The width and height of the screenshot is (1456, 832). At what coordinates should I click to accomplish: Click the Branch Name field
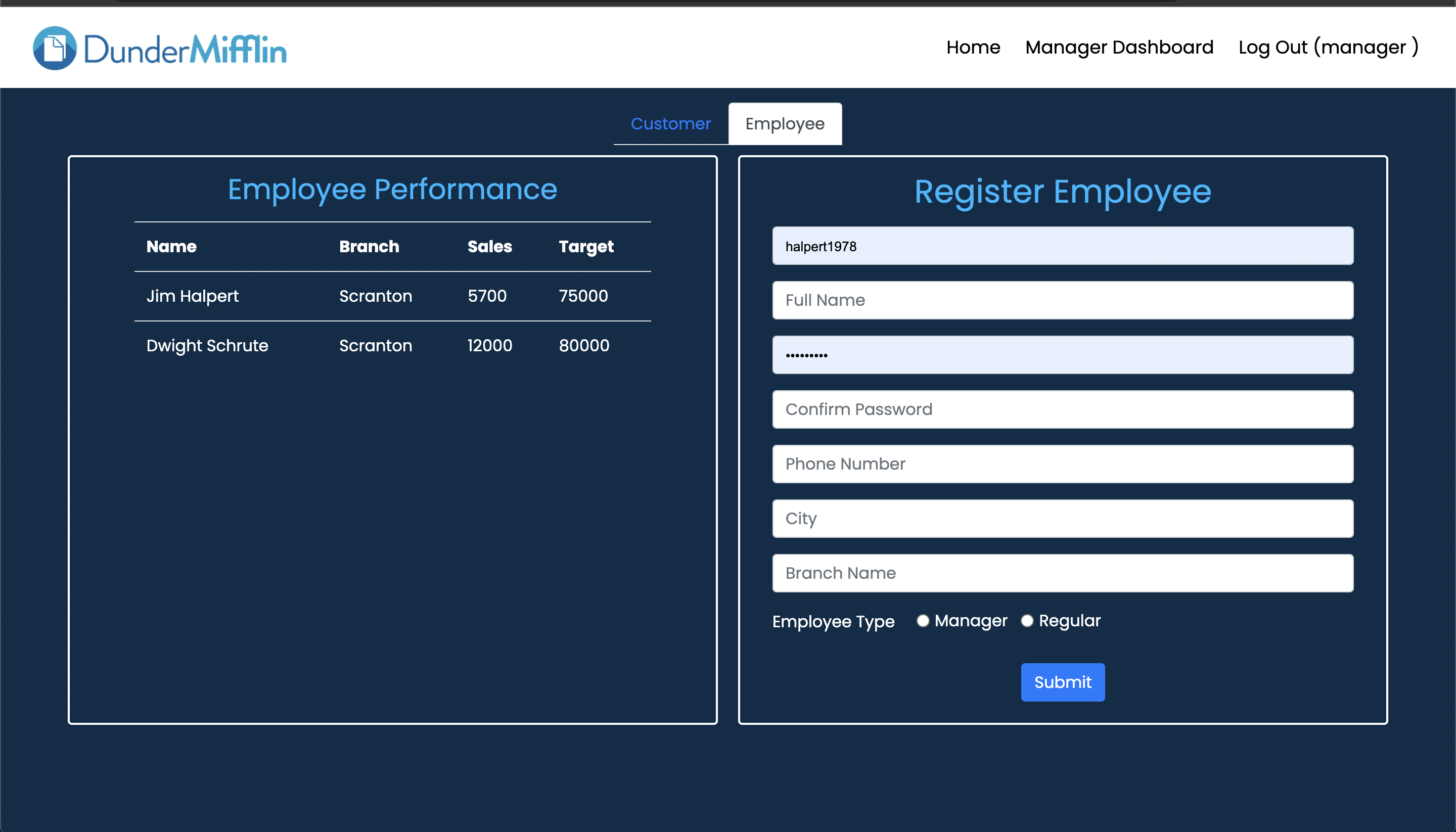(1062, 573)
